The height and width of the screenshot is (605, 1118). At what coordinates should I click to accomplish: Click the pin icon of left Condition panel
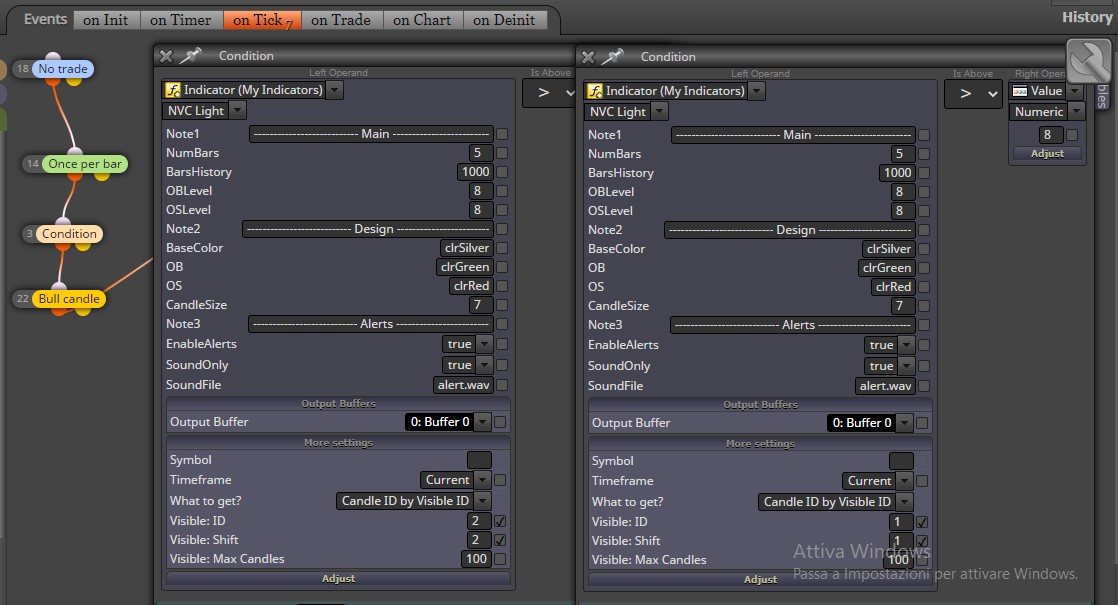(x=190, y=56)
